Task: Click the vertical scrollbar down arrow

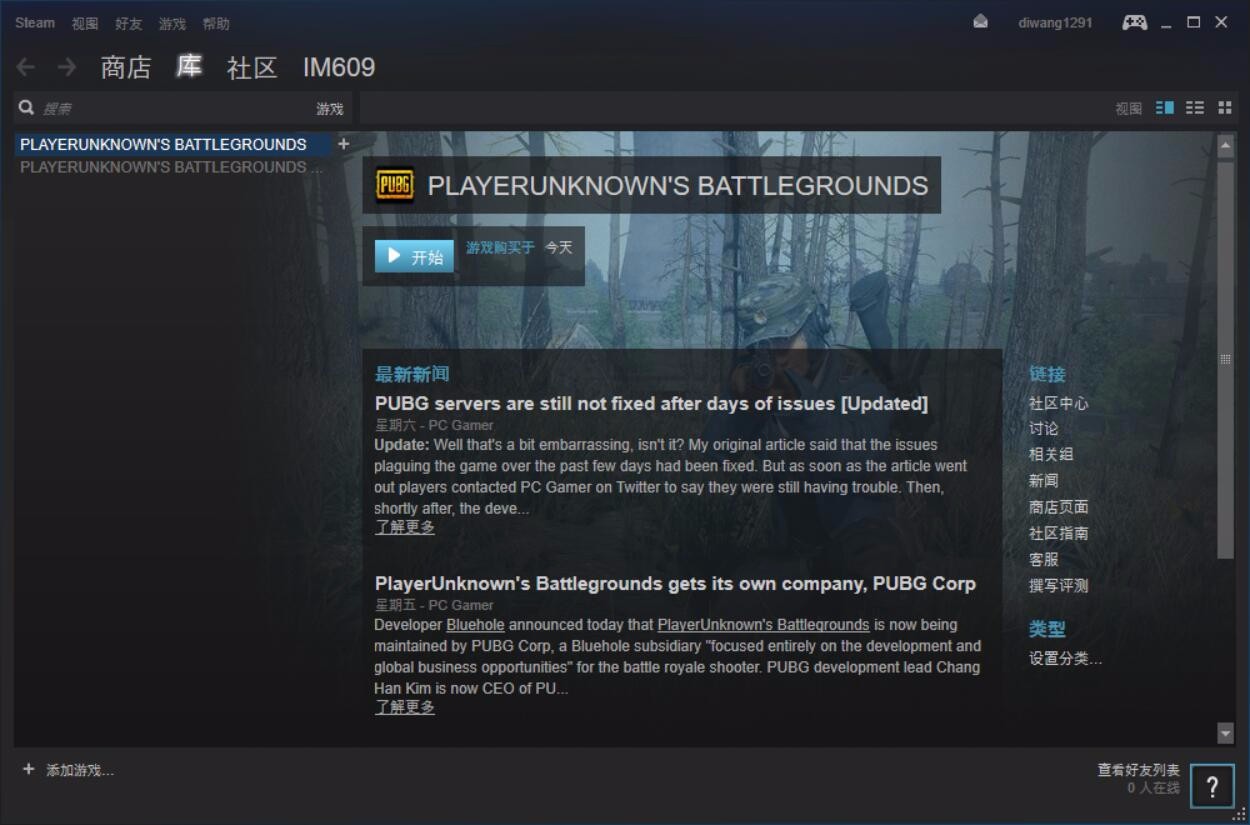Action: click(x=1225, y=733)
